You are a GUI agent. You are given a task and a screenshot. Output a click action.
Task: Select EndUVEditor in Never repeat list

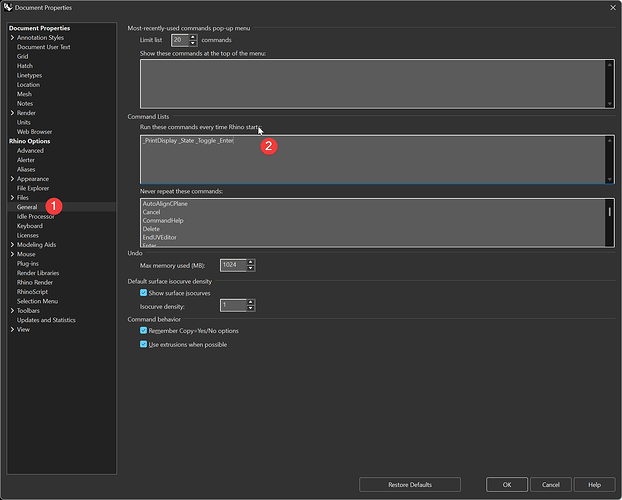pos(159,237)
